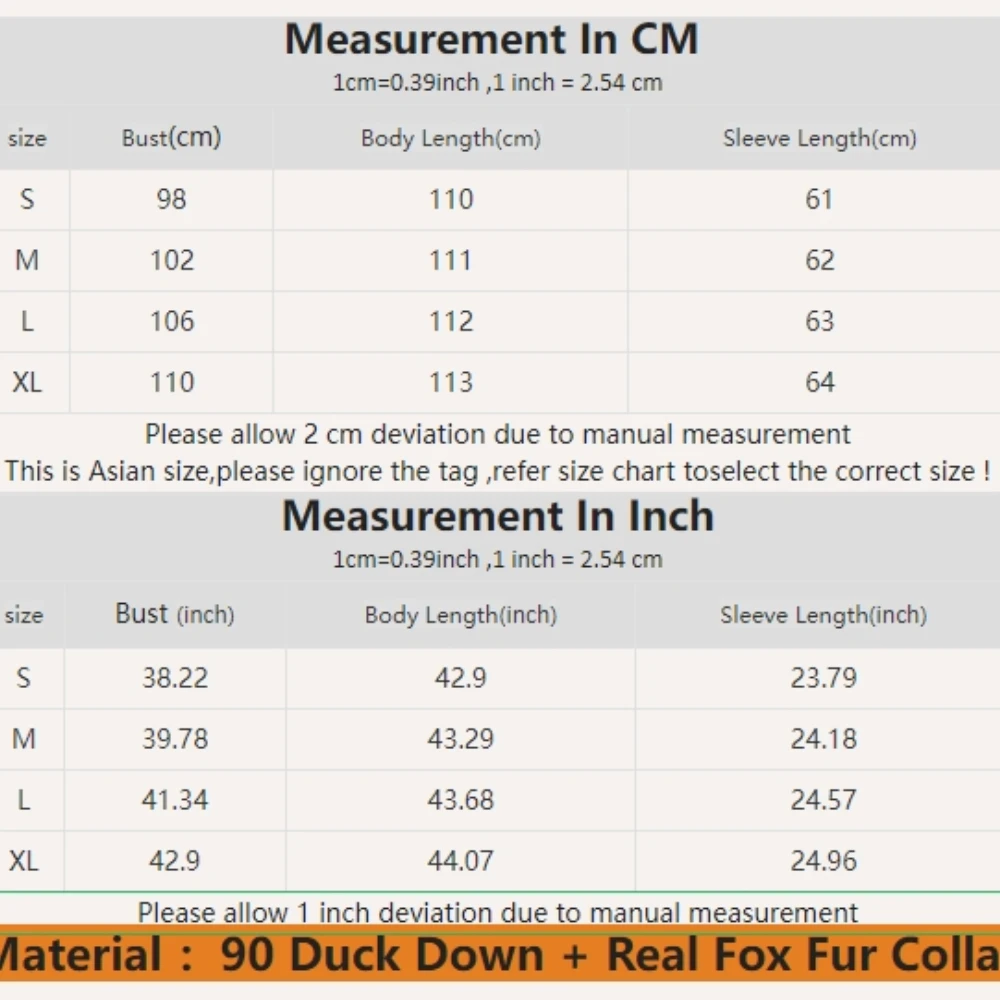Select the Sleeve Length(cm) column header
1000x1000 pixels.
tap(820, 138)
